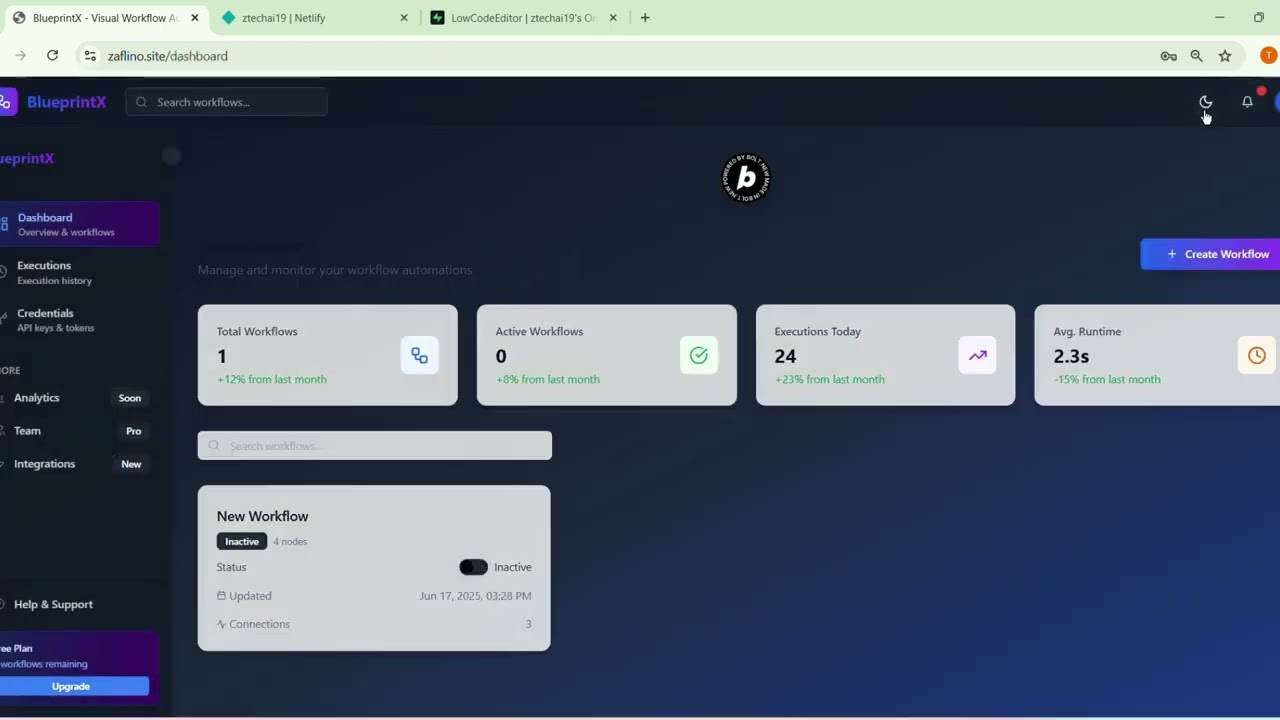Image resolution: width=1280 pixels, height=720 pixels.
Task: Select the BlueprintX browser tab
Action: (x=105, y=18)
